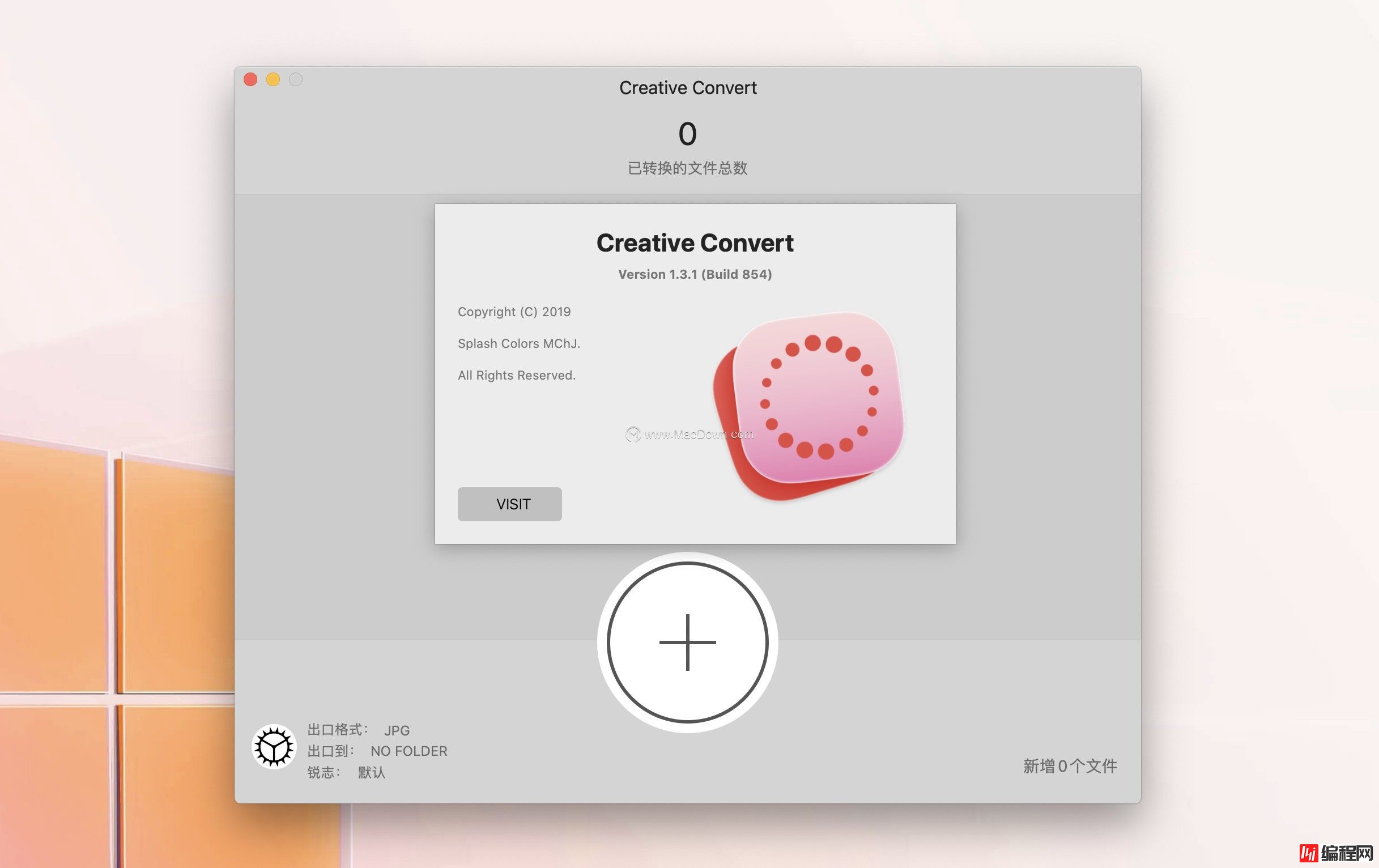Click the 出口格式 label
1379x868 pixels.
(x=337, y=729)
